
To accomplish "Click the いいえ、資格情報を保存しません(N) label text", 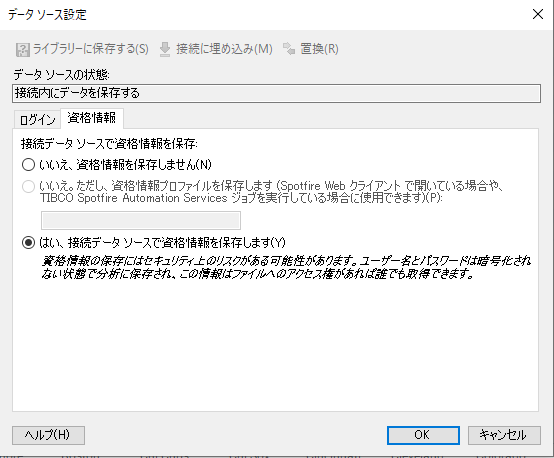I will click(125, 165).
